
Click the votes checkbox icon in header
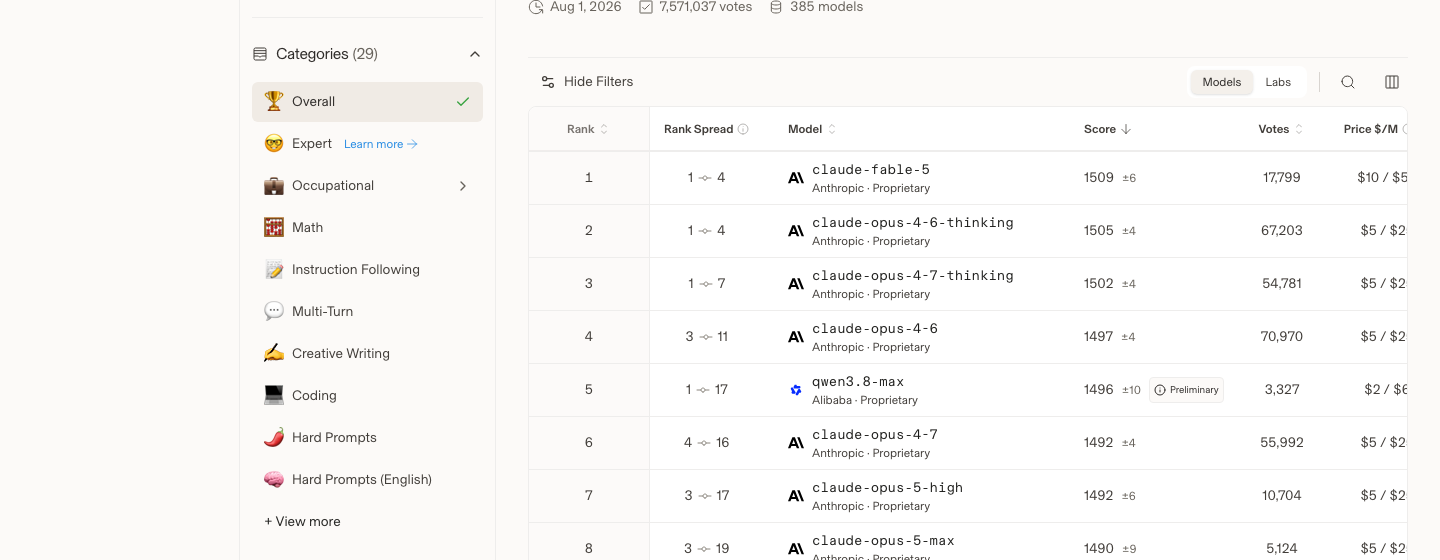(646, 7)
